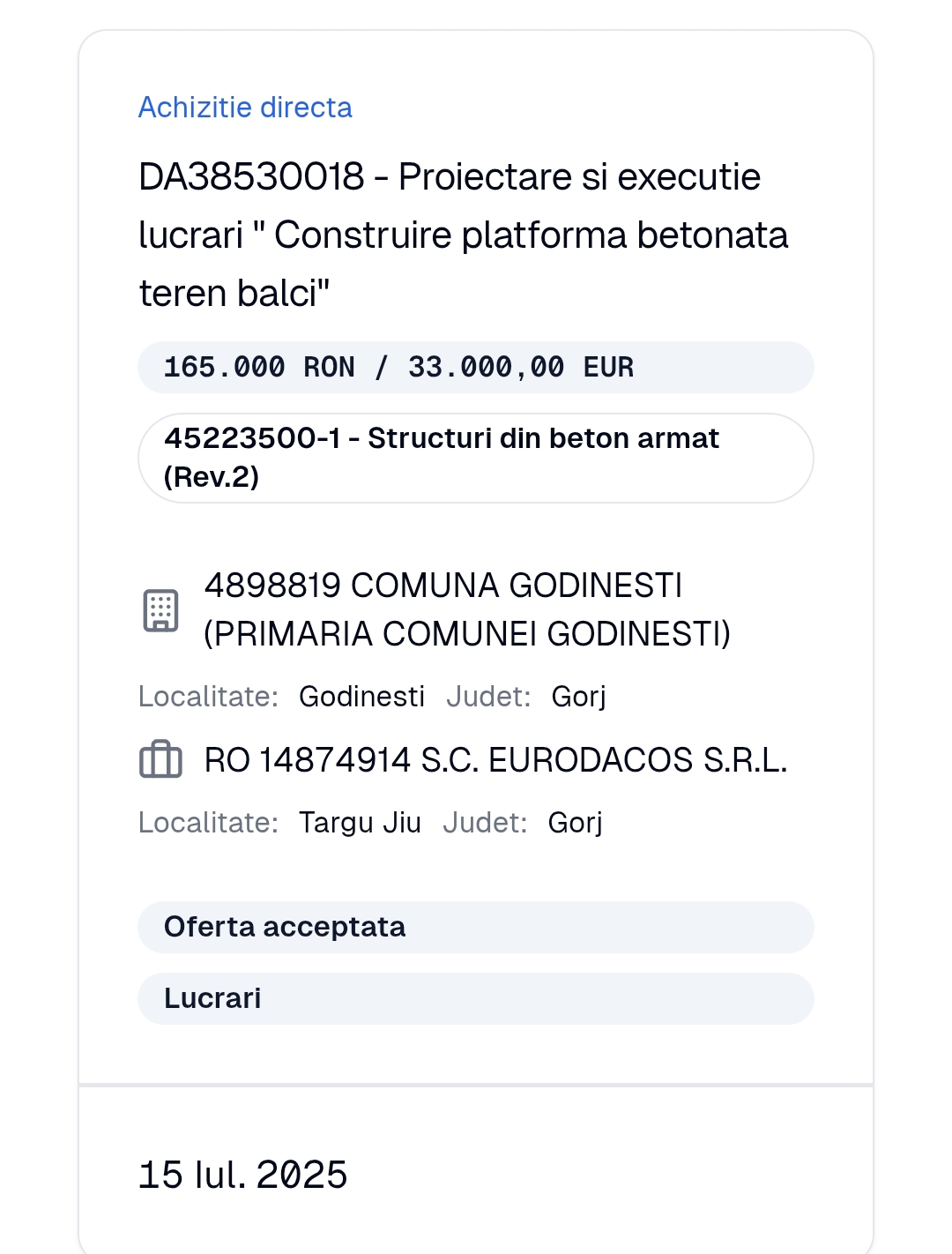Click the Targu Jiu locality value
Viewport: 952px width, 1254px height.
tap(360, 823)
